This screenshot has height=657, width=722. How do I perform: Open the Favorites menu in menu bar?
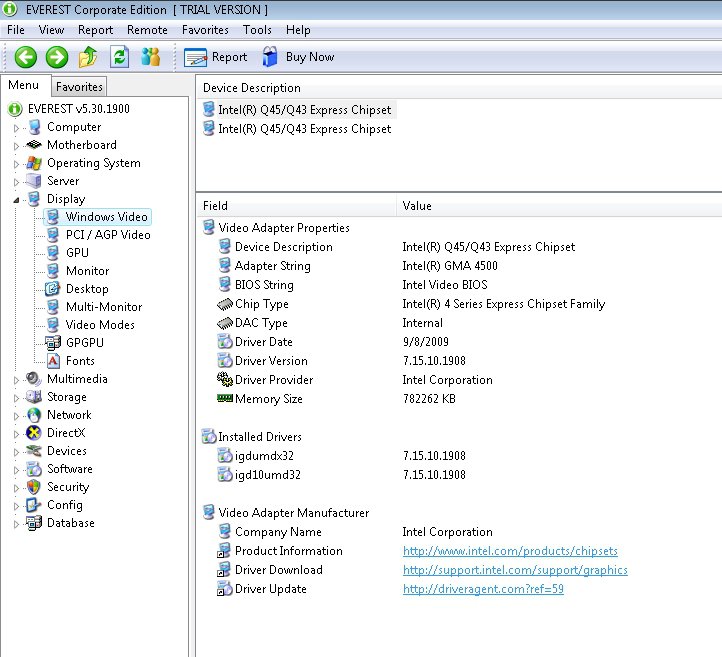point(205,30)
